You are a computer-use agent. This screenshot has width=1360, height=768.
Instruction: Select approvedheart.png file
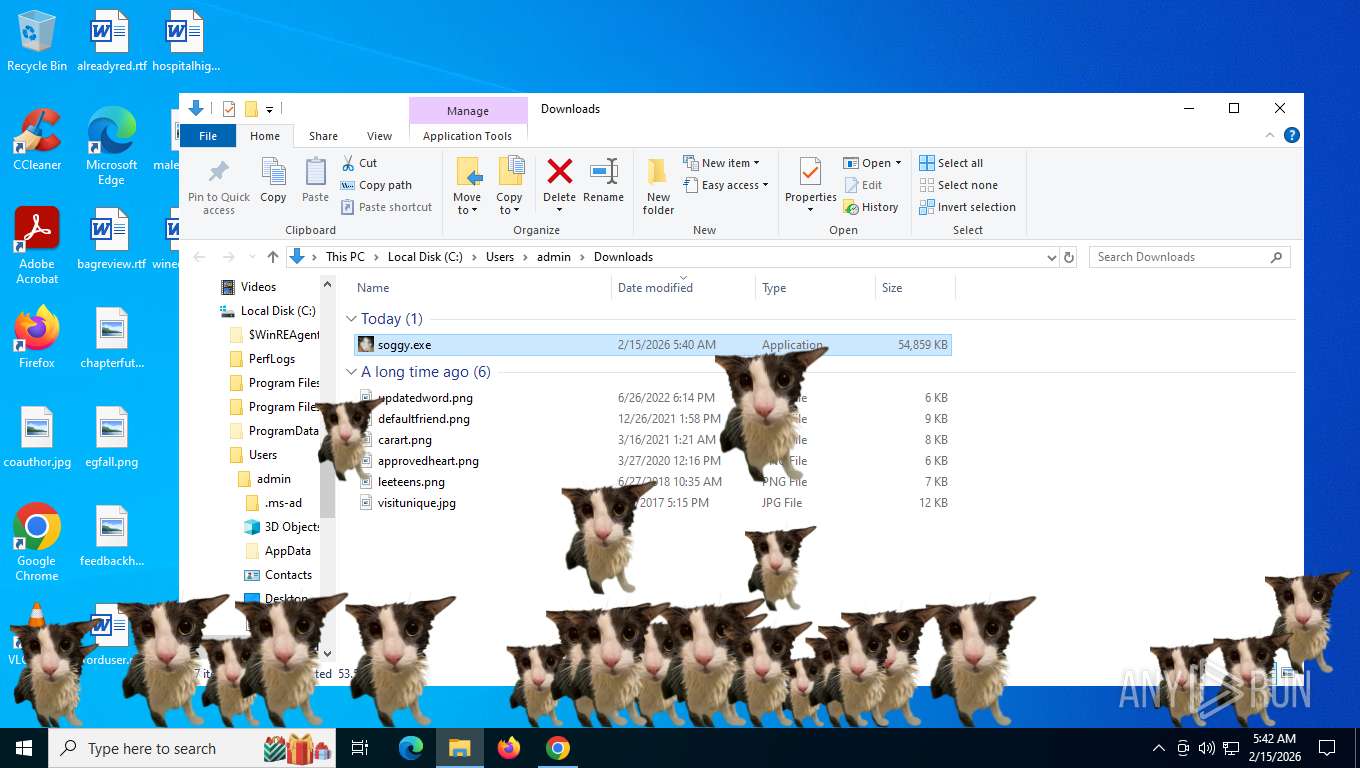click(x=428, y=461)
